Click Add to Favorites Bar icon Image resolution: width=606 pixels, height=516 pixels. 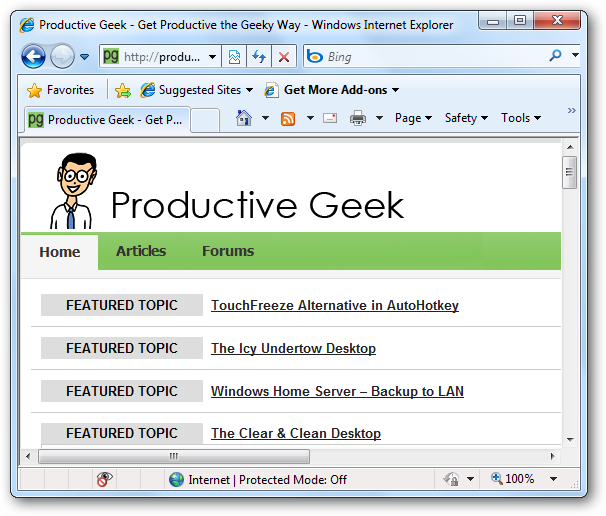(123, 90)
